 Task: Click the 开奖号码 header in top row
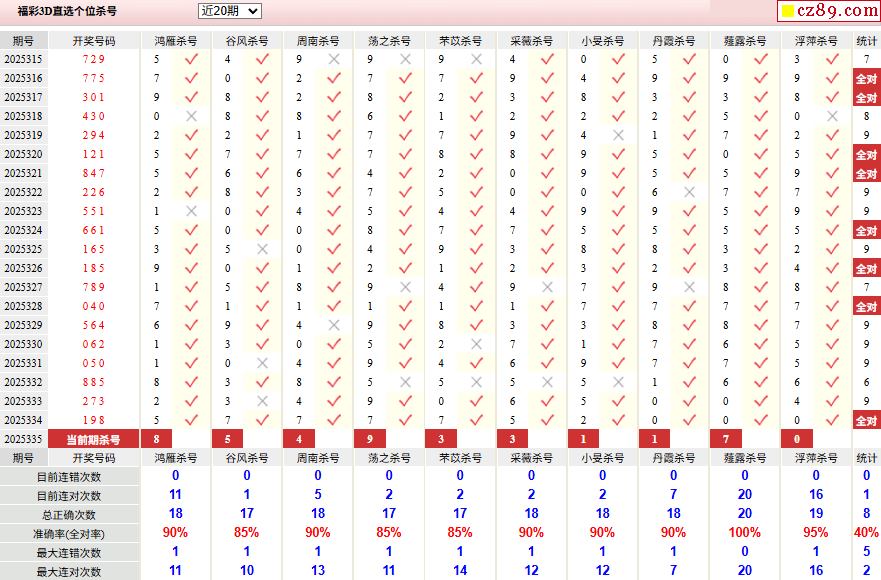94,41
